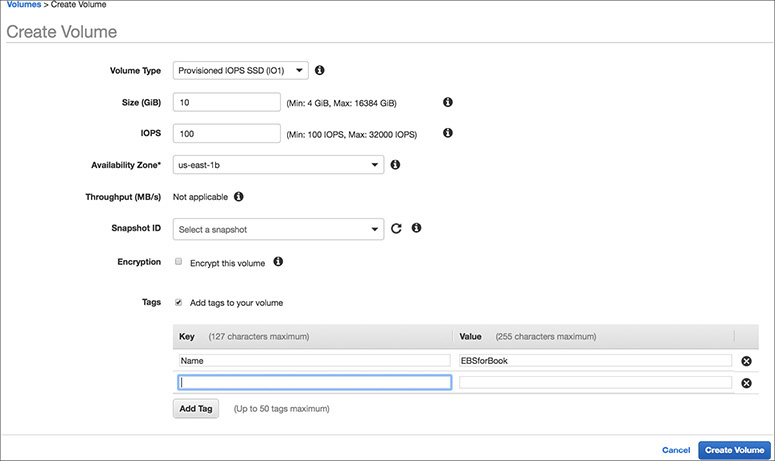Open the Select a snapshot dropdown
The height and width of the screenshot is (461, 775).
click(x=278, y=229)
